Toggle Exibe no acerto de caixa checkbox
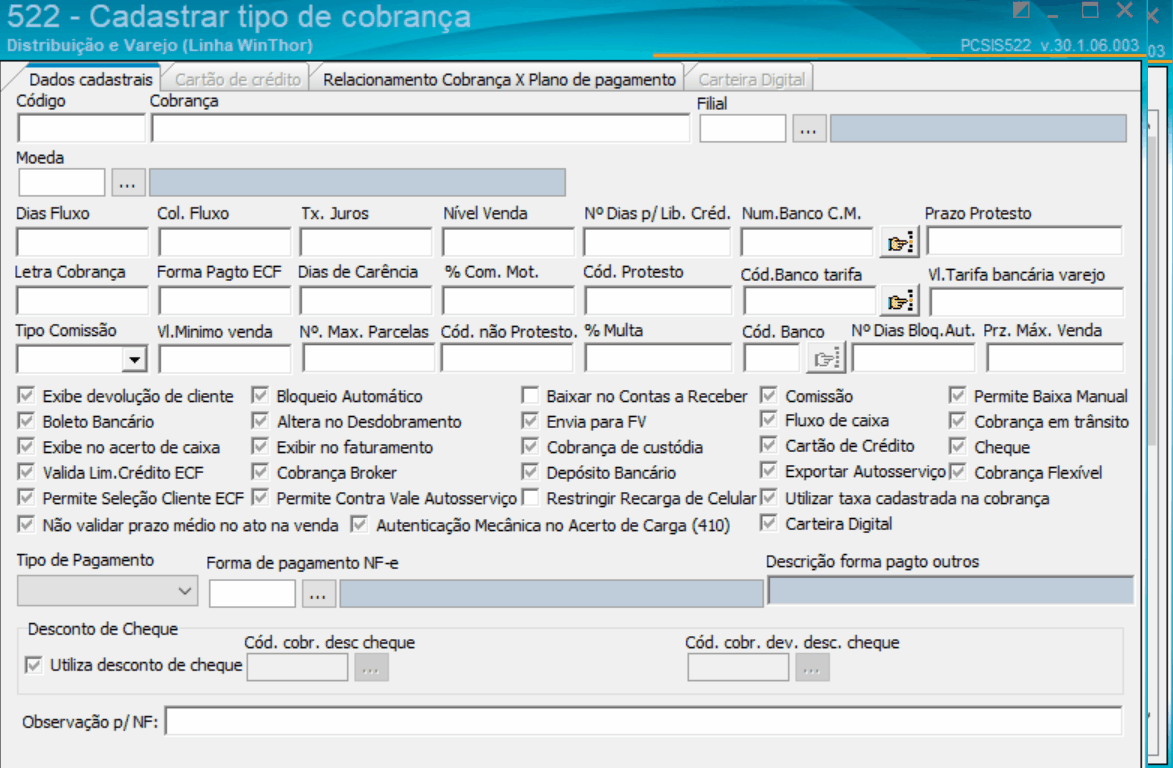 (26, 446)
